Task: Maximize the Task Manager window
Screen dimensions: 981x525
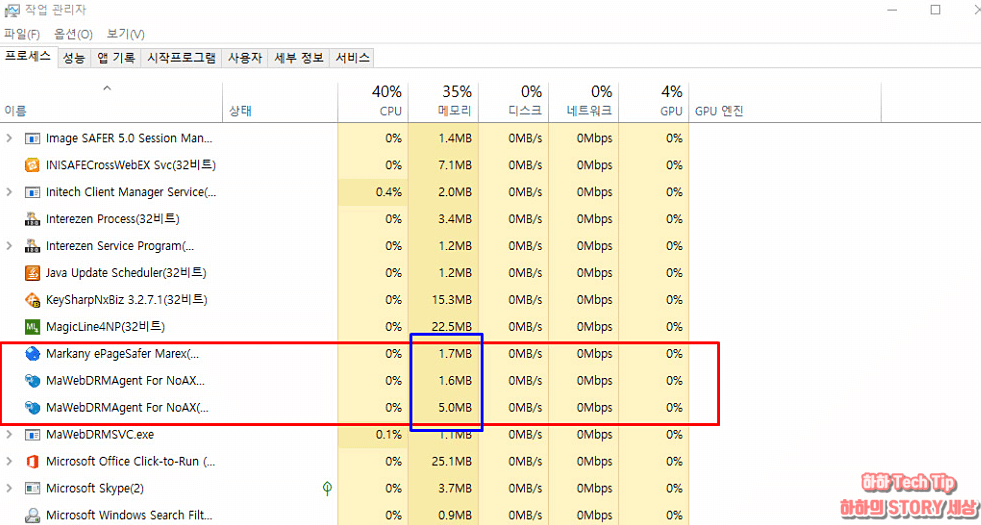Action: (935, 9)
